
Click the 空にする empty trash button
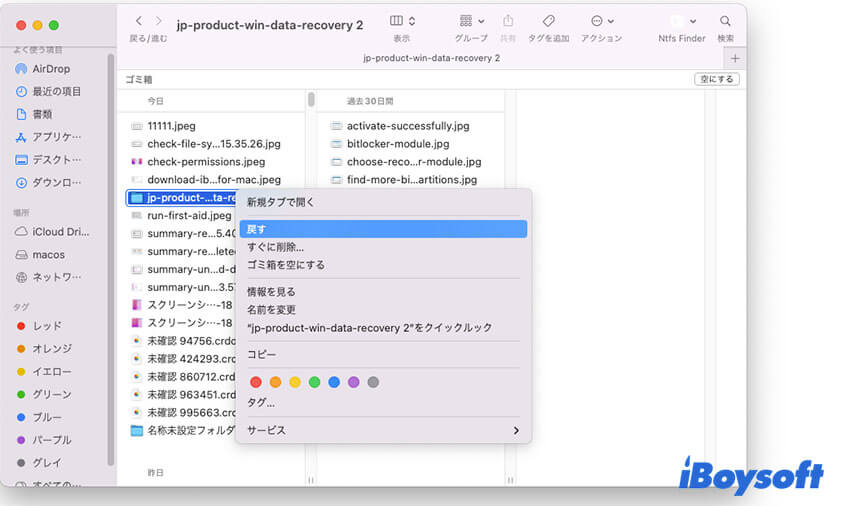(717, 79)
